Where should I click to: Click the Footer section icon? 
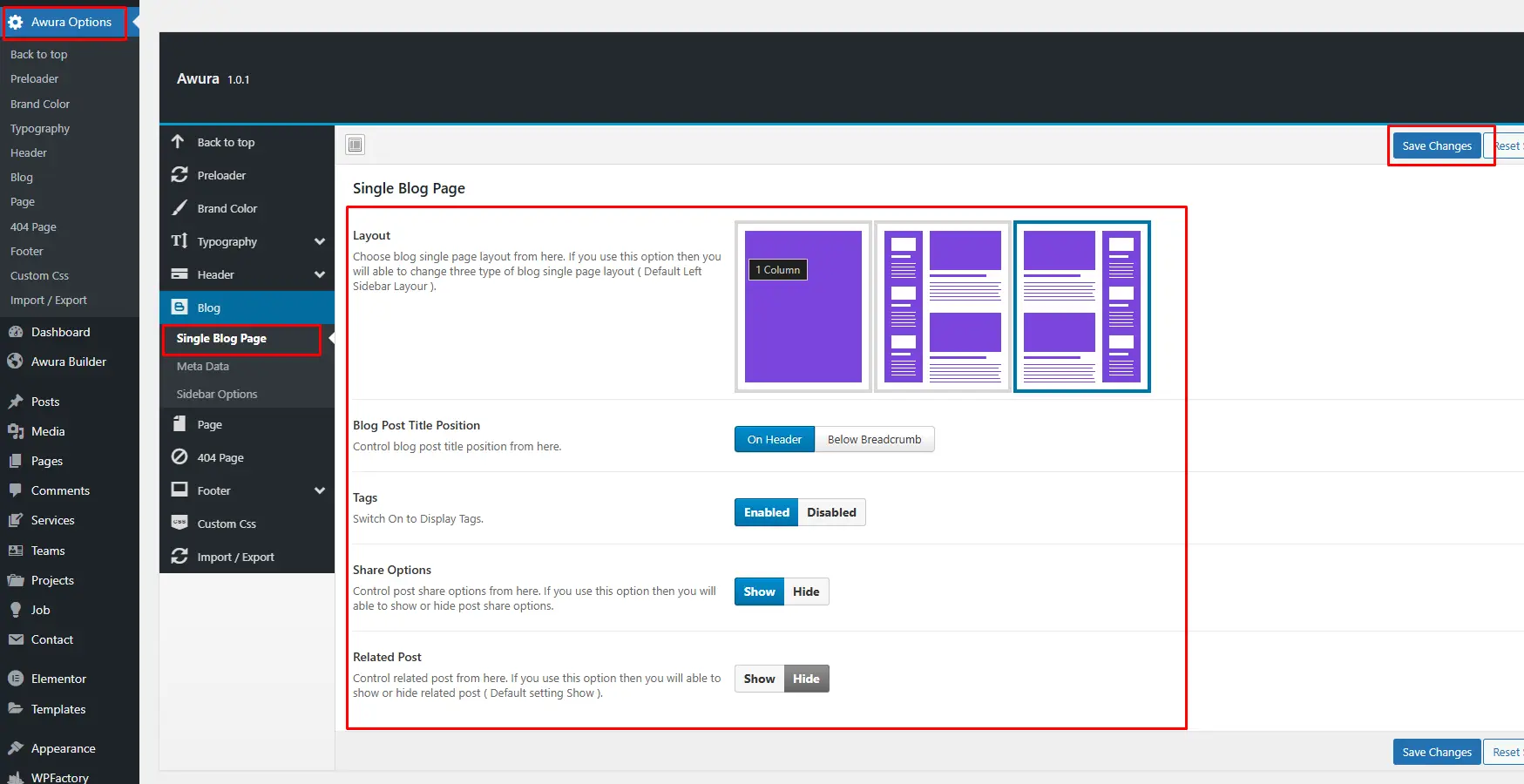coord(179,490)
